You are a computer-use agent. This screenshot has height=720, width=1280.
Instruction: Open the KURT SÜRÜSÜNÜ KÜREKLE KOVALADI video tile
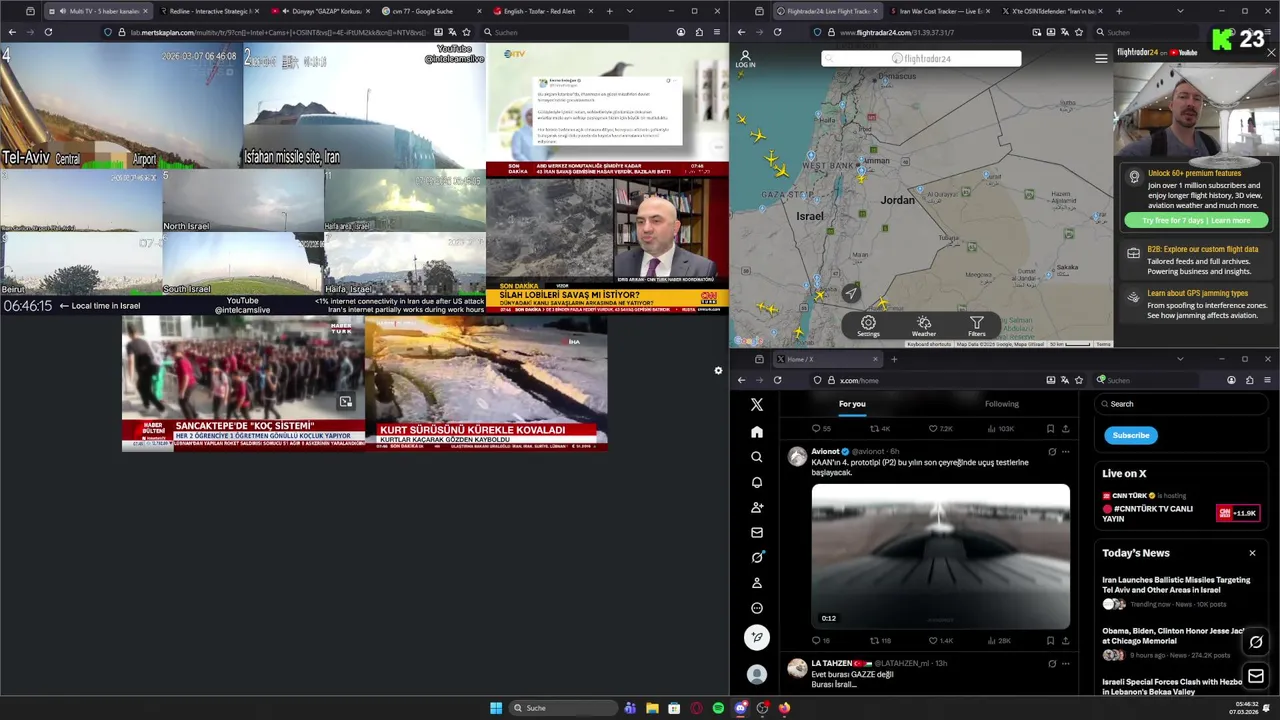(486, 384)
